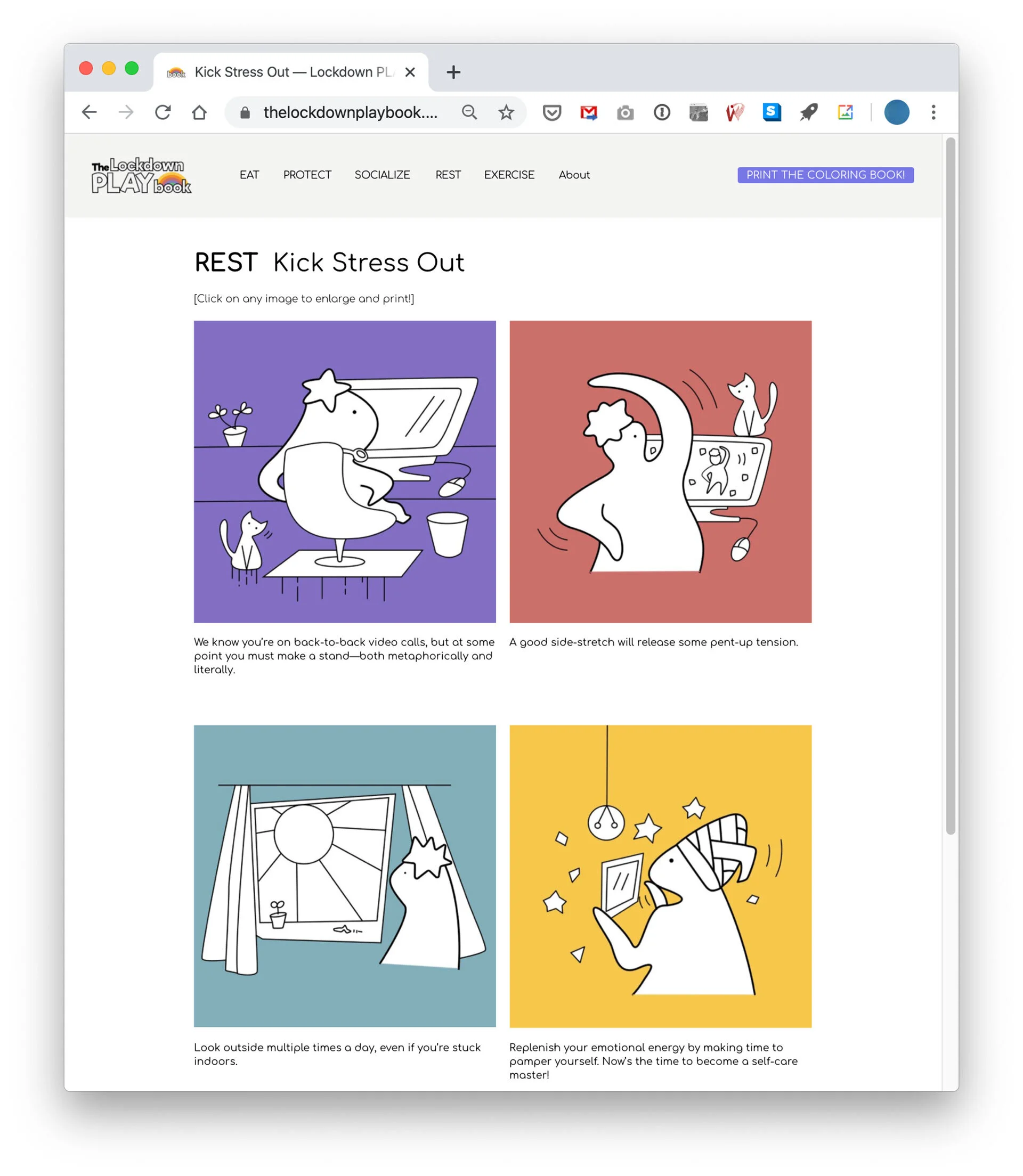The image size is (1023, 1176).
Task: Open the blue S extension icon
Action: tap(772, 112)
